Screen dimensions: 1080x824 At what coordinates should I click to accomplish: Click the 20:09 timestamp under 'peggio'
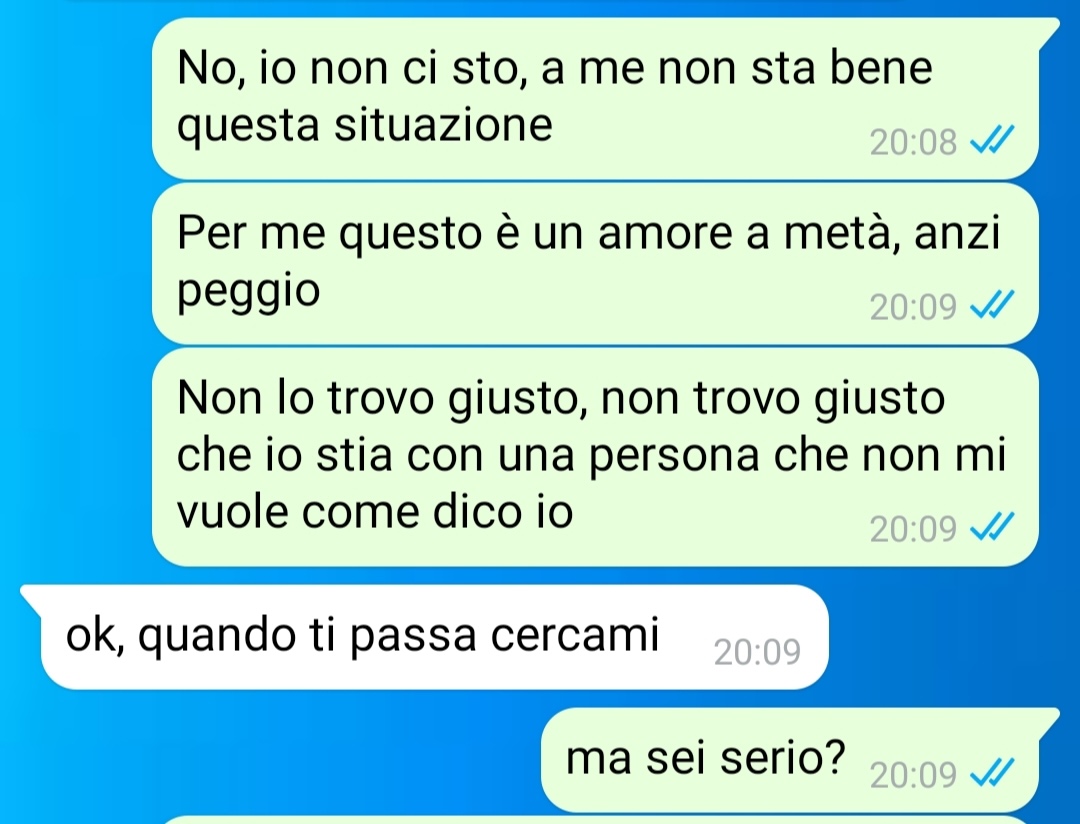(913, 307)
